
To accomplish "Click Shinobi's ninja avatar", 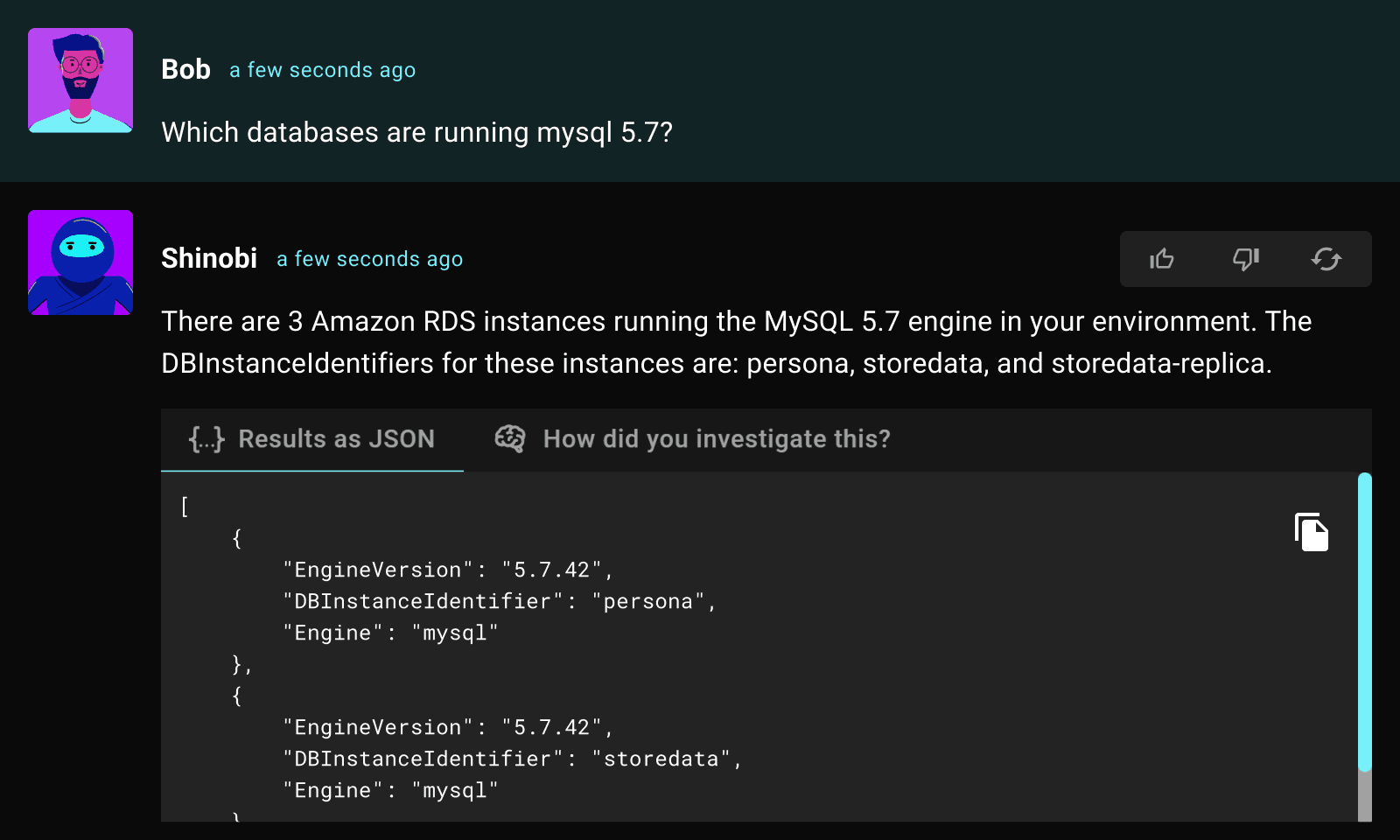I will [x=80, y=262].
